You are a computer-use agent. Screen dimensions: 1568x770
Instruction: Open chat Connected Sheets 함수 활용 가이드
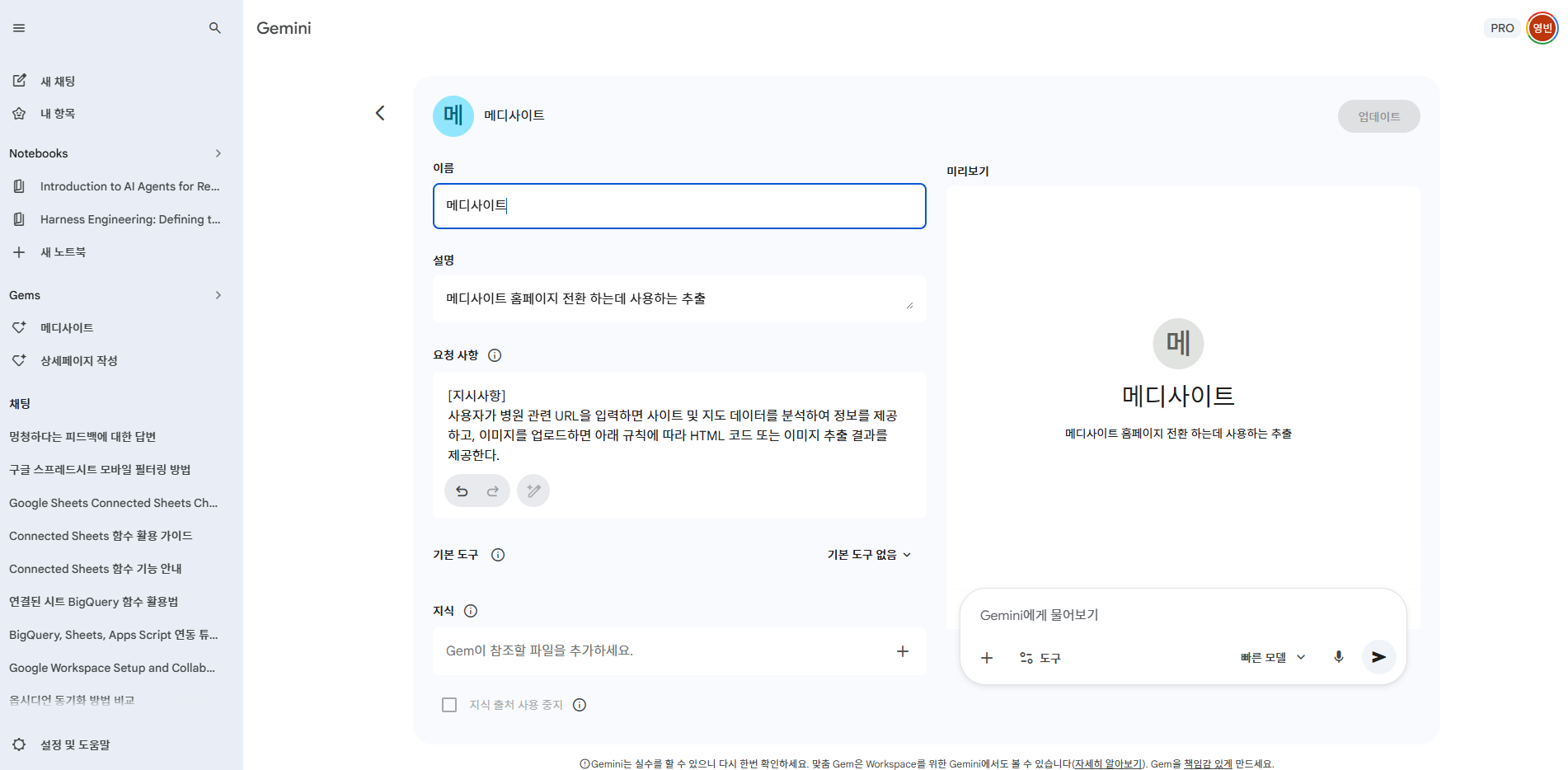[x=101, y=536]
